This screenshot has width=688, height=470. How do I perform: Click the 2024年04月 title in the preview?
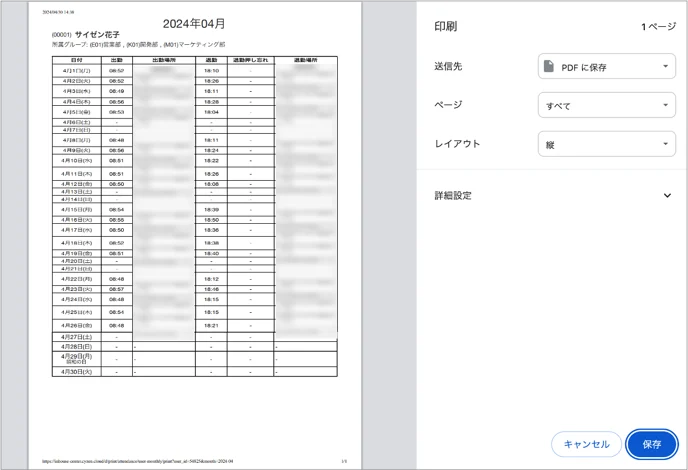[194, 24]
